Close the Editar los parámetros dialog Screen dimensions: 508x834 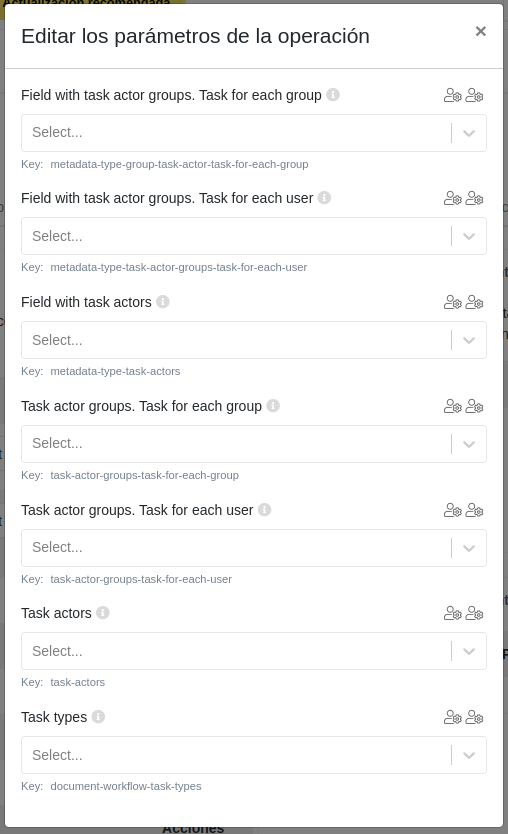tap(481, 31)
